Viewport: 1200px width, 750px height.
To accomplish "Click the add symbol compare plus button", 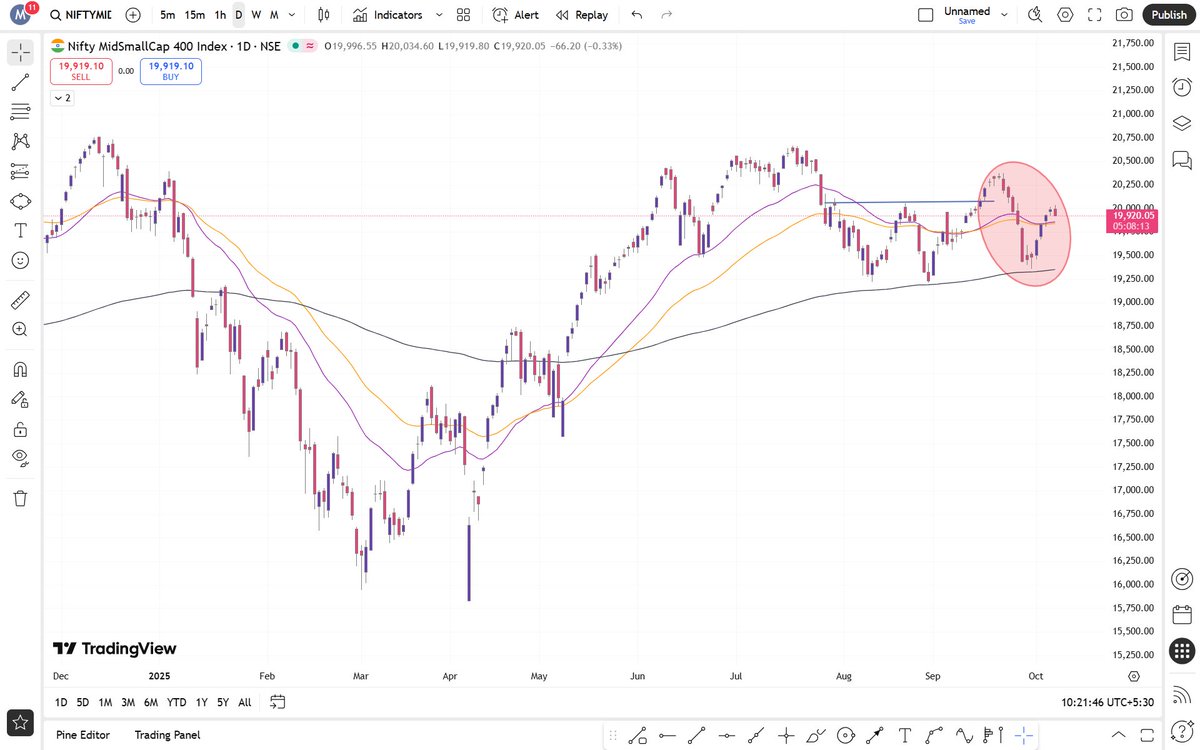I will pos(133,15).
